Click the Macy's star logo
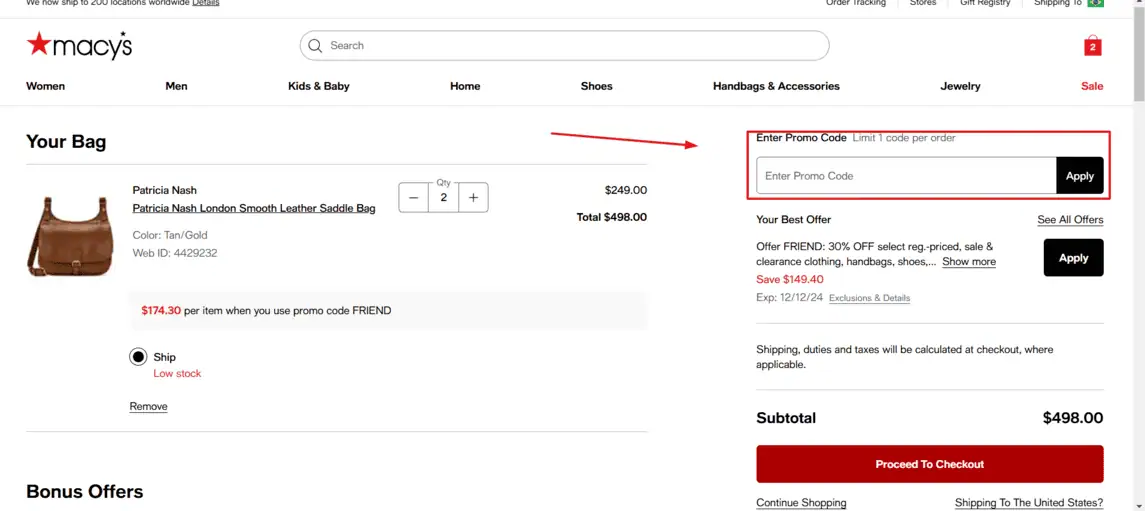The height and width of the screenshot is (511, 1145). point(79,46)
